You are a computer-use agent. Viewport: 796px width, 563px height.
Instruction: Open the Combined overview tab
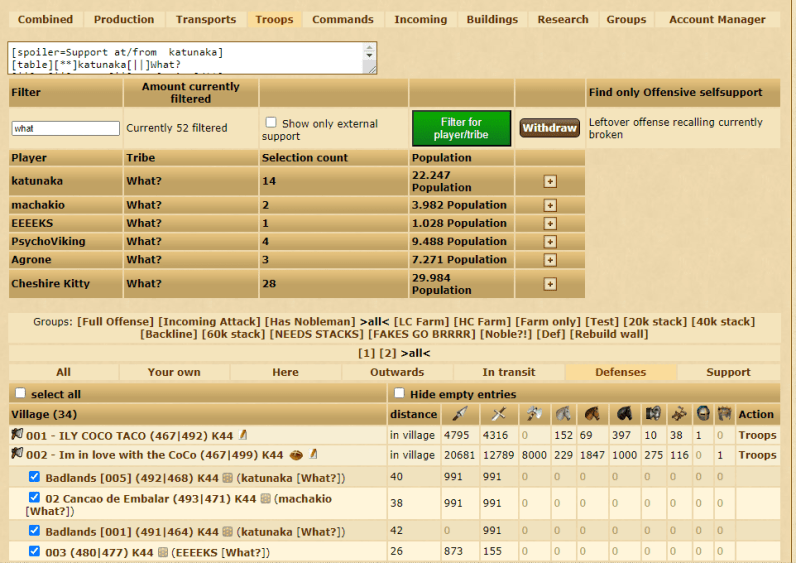[x=45, y=19]
